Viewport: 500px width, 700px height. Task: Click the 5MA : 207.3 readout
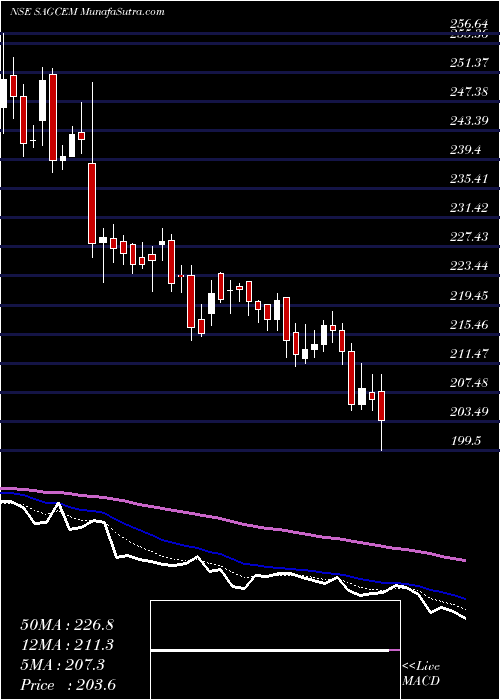coord(62,665)
